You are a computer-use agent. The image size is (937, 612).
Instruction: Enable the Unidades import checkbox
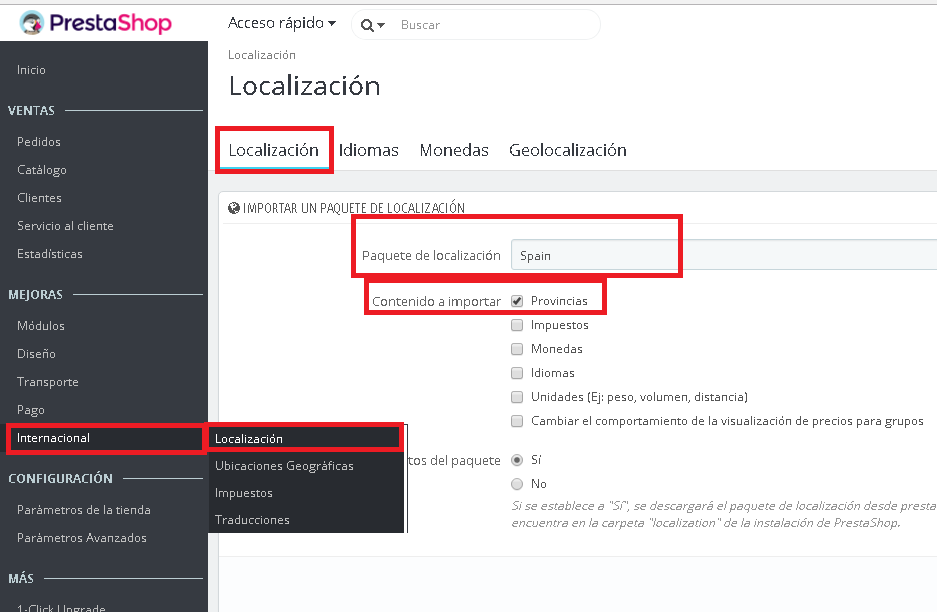point(517,397)
